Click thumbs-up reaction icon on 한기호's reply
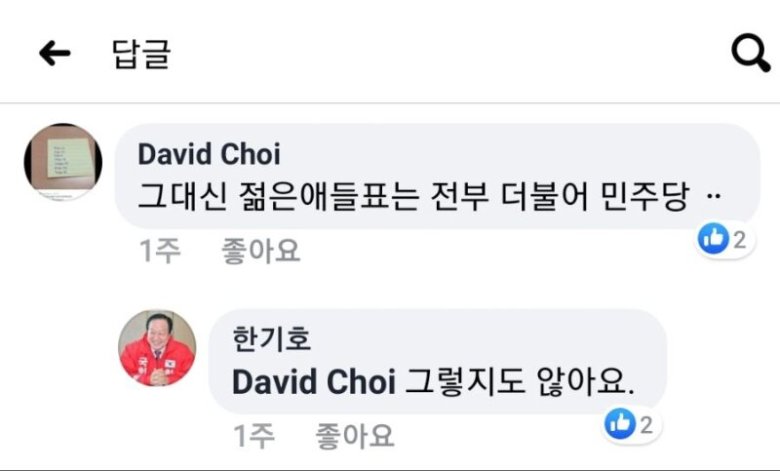This screenshot has width=780, height=471. (620, 424)
